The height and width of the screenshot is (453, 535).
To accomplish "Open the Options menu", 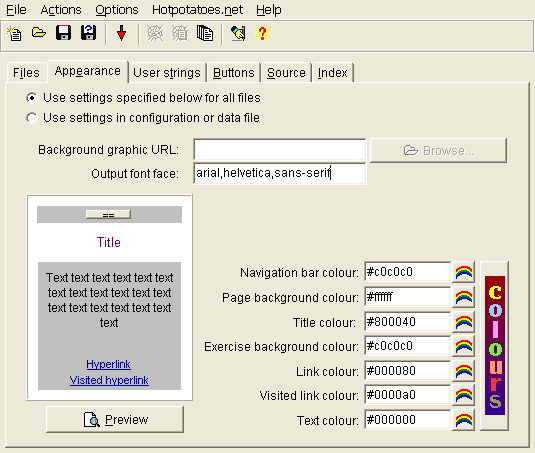I will pyautogui.click(x=117, y=10).
